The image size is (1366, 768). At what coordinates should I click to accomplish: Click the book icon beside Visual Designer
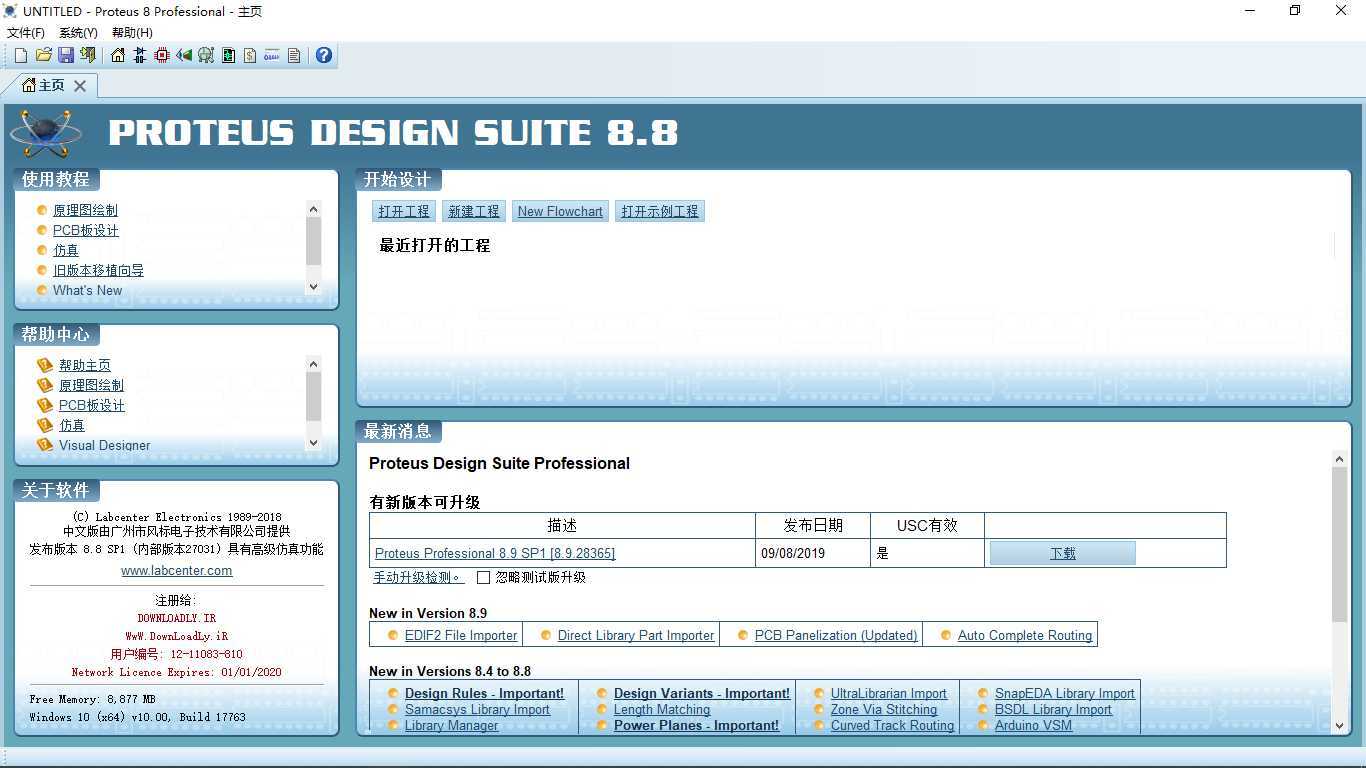(x=44, y=445)
